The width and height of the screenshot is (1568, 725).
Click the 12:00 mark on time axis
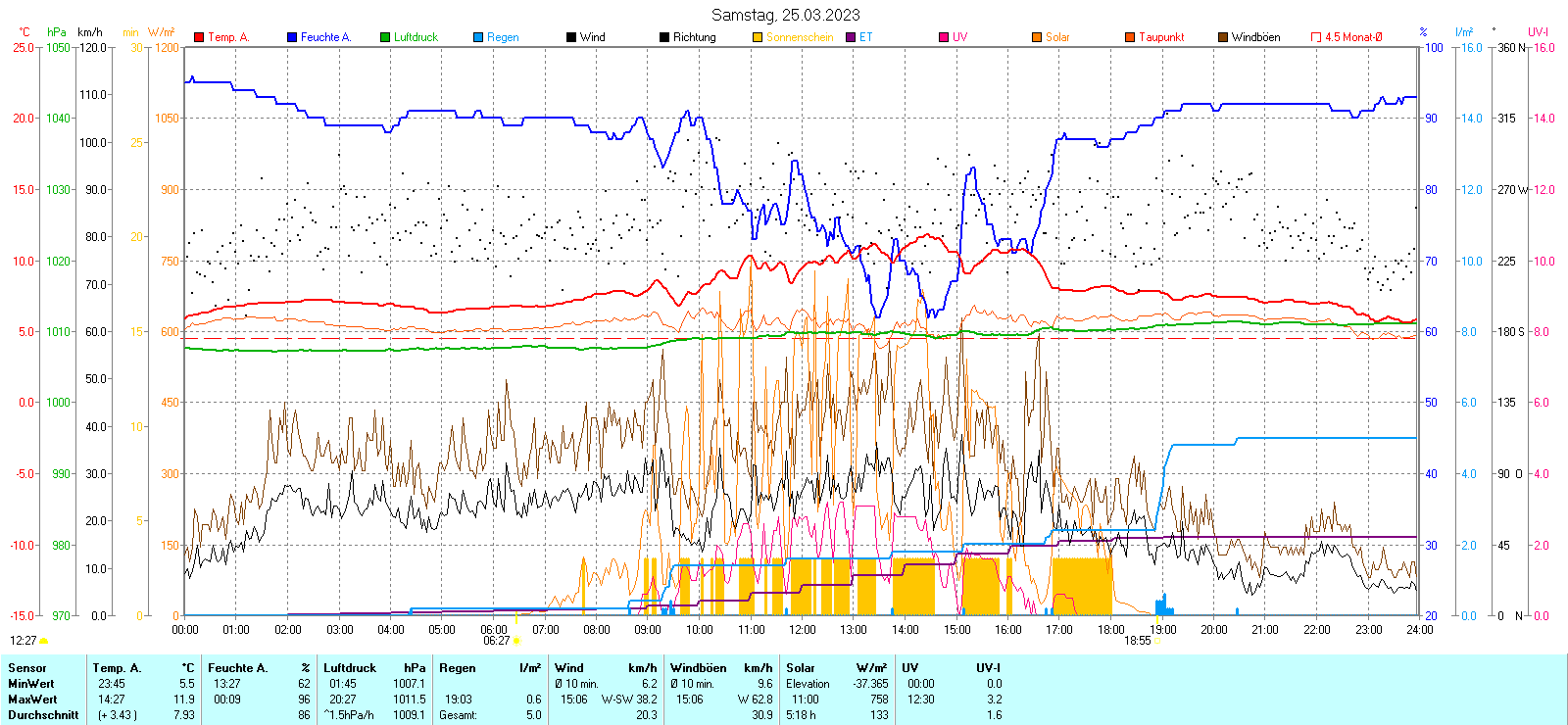[x=802, y=629]
